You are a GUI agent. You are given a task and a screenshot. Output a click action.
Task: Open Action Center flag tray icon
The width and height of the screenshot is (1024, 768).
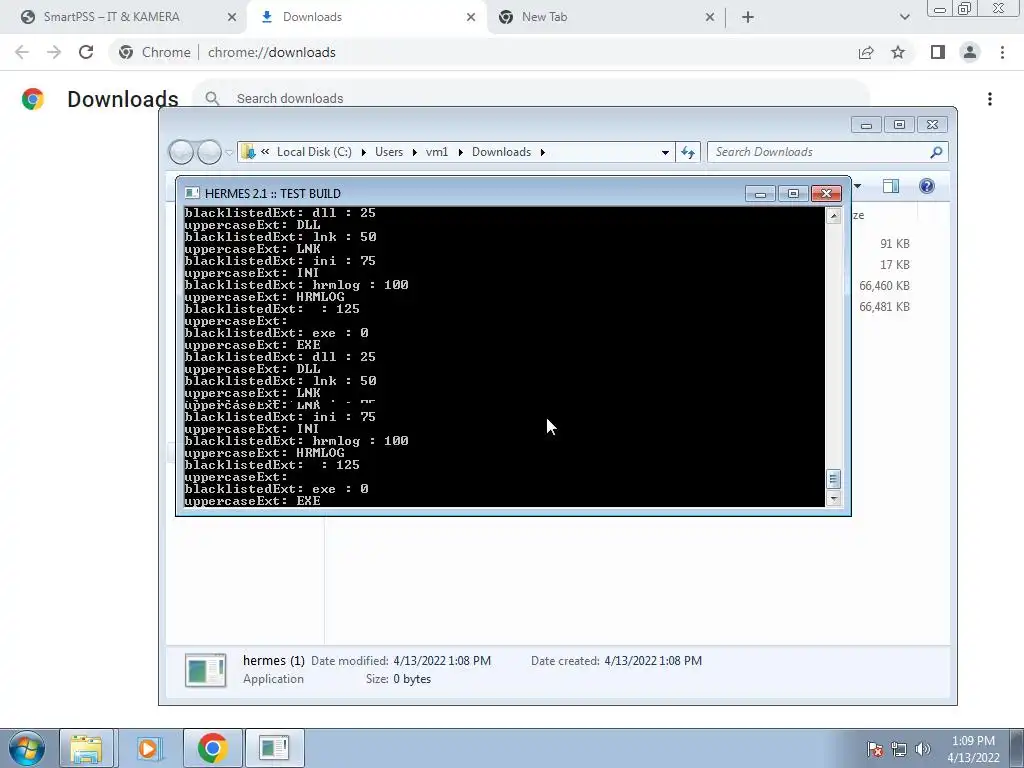875,749
